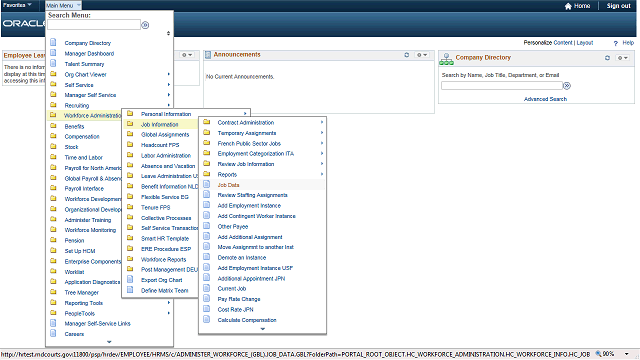This screenshot has height=360, width=640.
Task: Select Global Assignments menu folder
Action: coord(165,135)
